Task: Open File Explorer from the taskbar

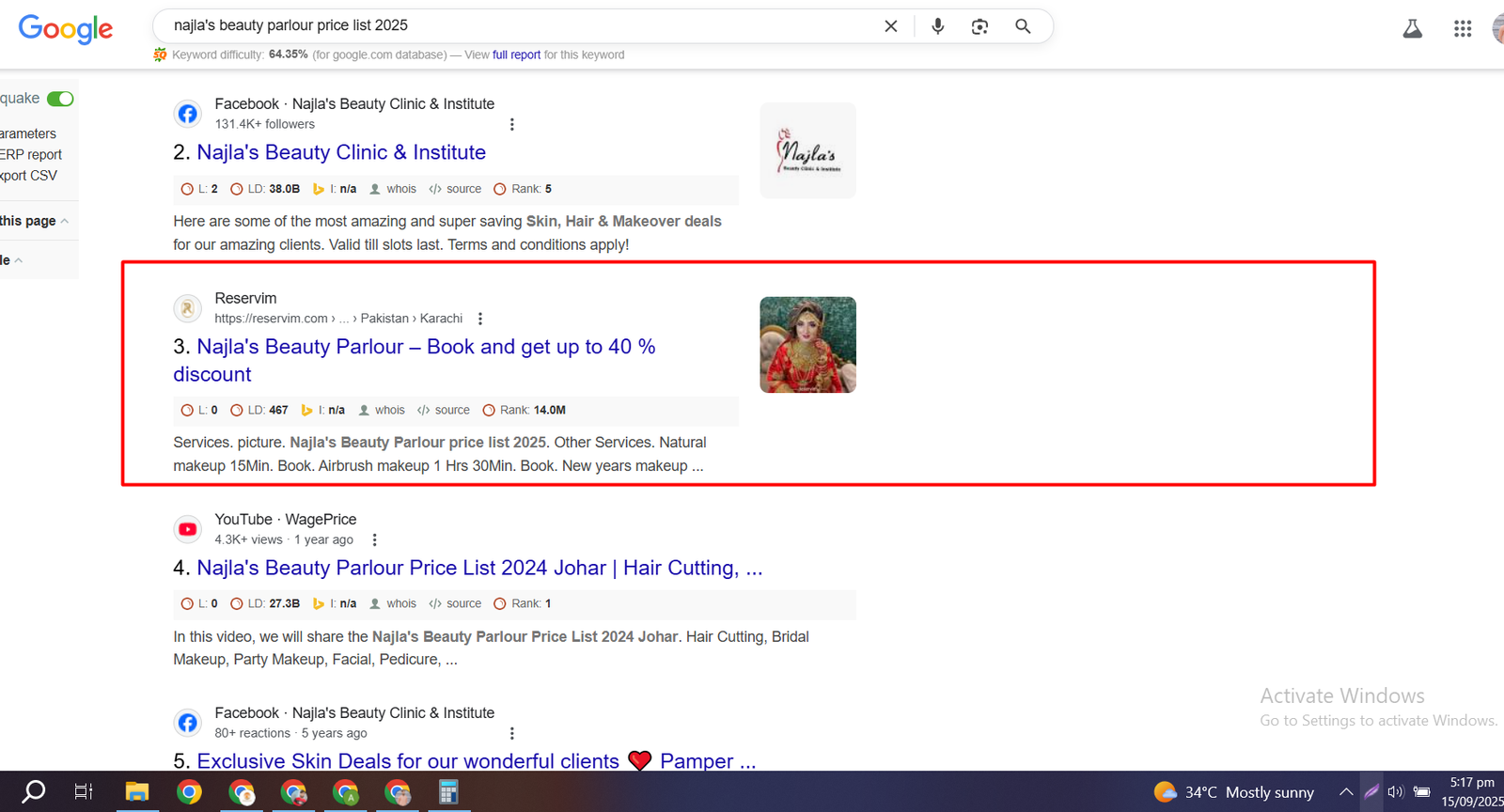Action: (x=137, y=792)
